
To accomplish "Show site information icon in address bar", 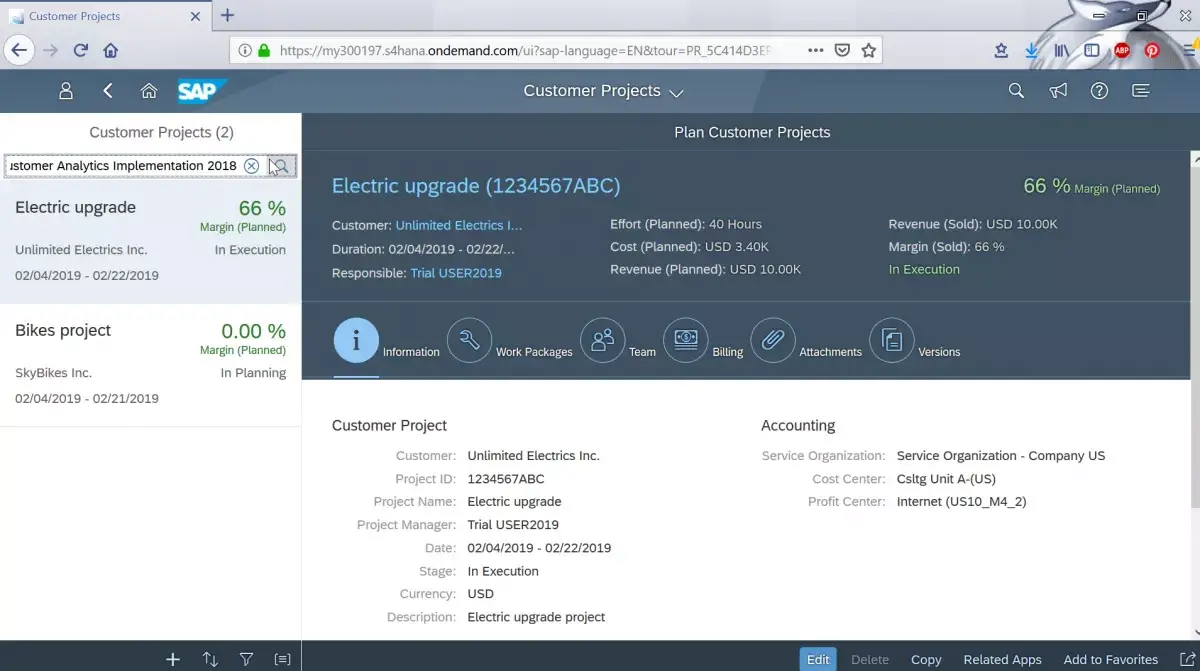I will pos(245,50).
